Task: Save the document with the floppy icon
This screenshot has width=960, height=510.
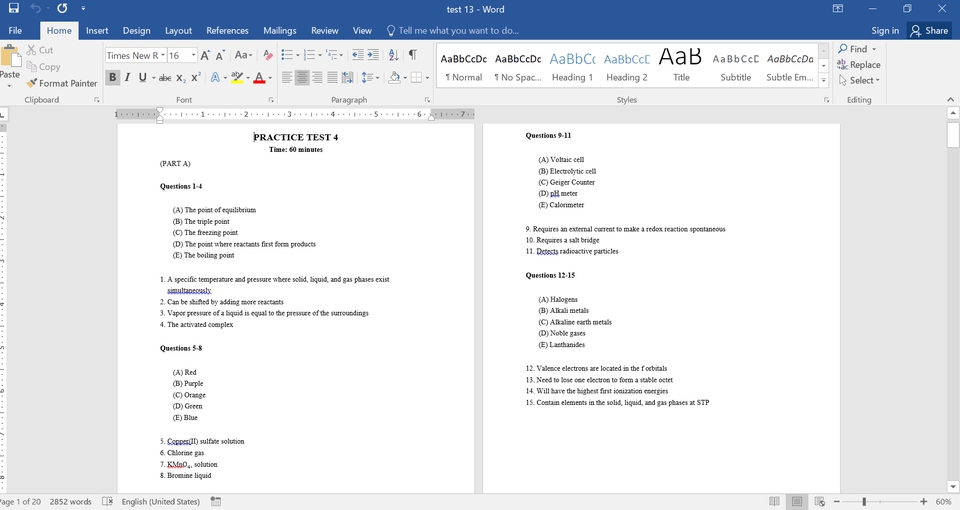Action: (13, 9)
